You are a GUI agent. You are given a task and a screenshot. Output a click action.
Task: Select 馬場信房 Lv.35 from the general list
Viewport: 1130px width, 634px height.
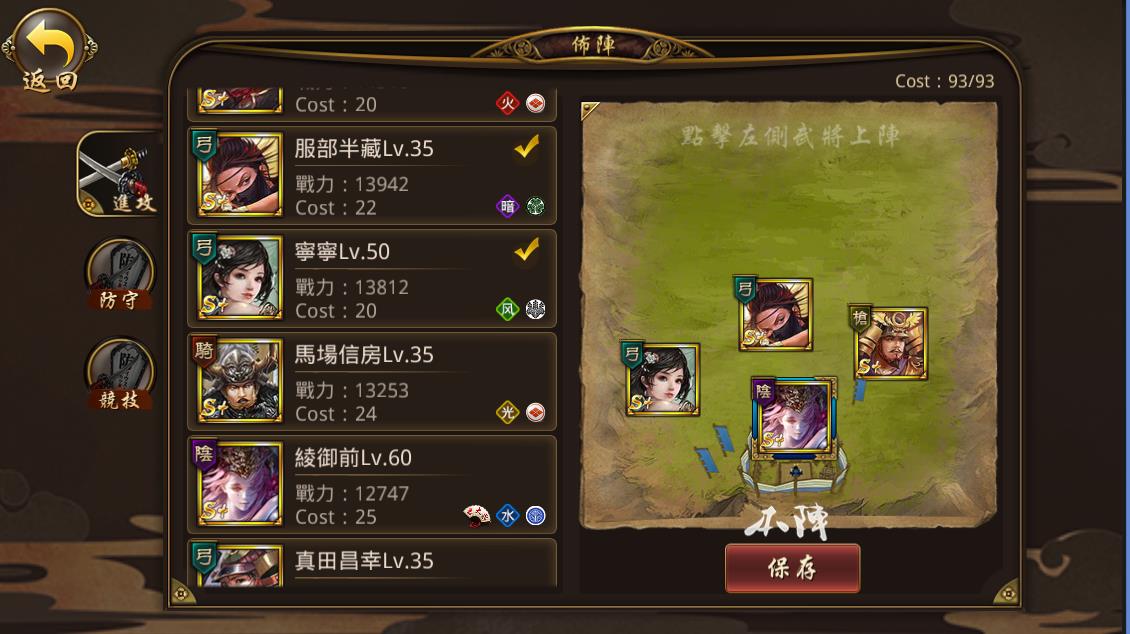(x=372, y=382)
